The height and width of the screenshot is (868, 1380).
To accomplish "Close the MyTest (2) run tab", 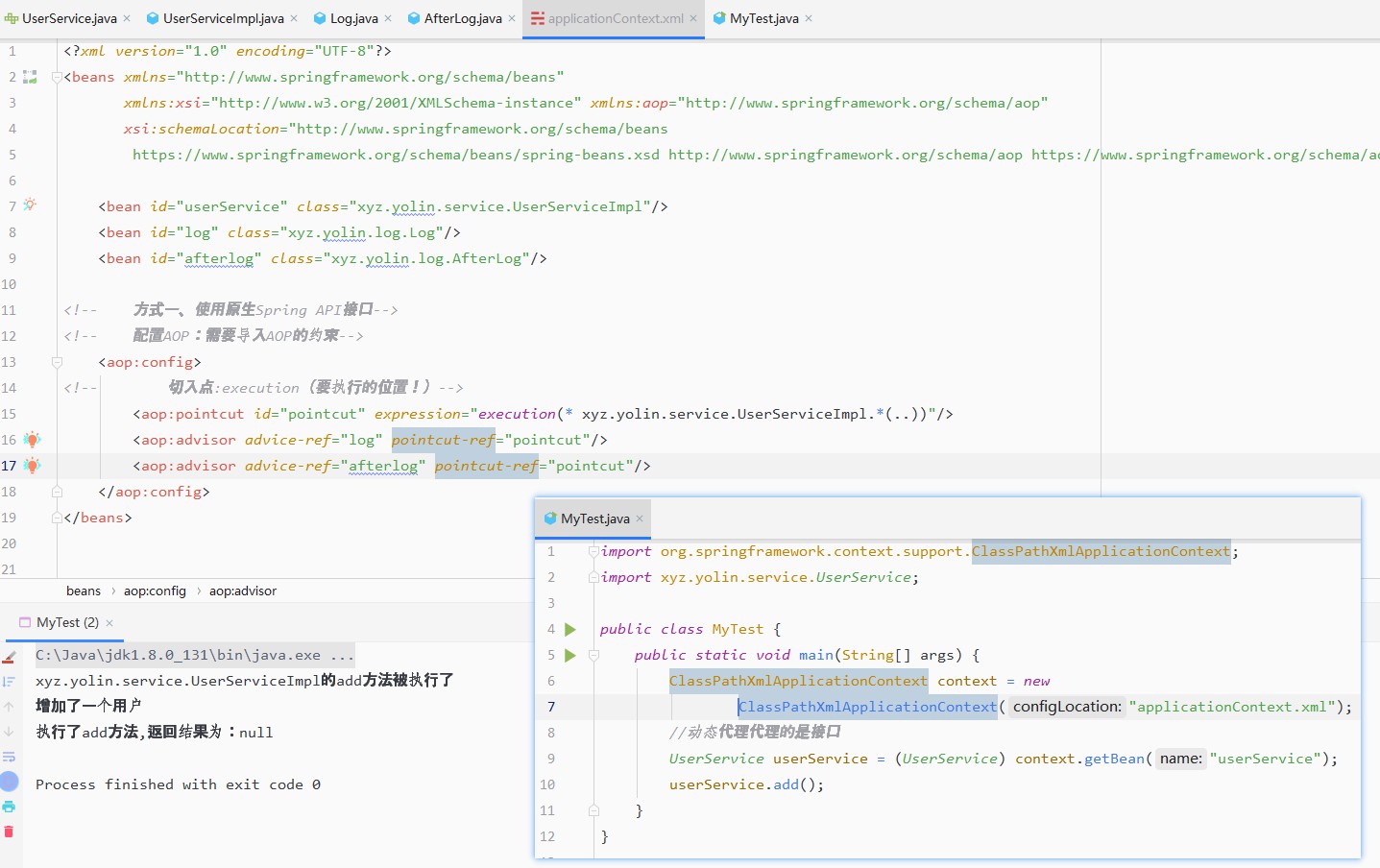I will click(x=109, y=623).
